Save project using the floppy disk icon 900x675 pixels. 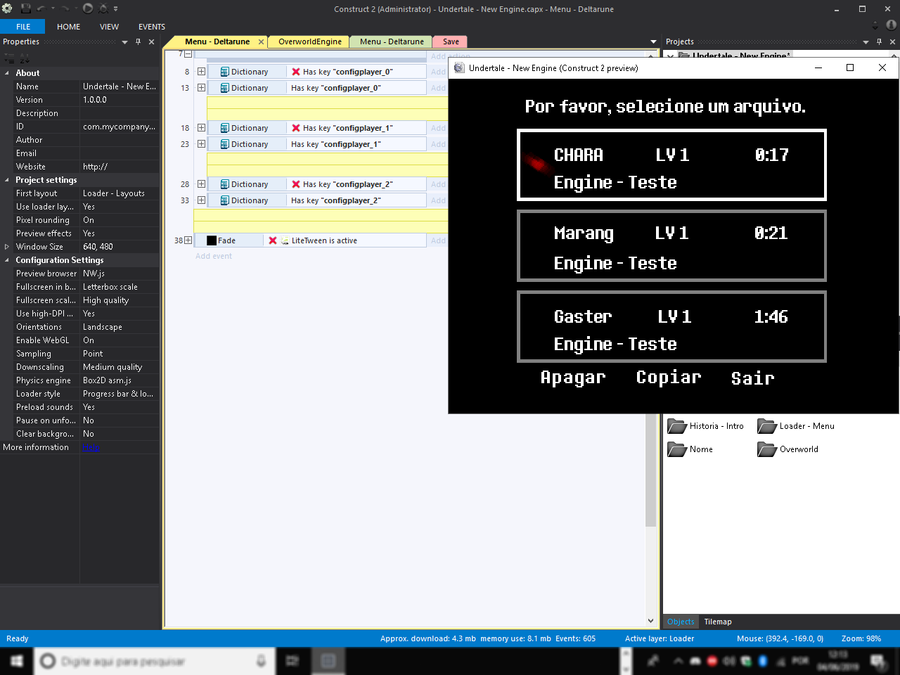pos(26,9)
